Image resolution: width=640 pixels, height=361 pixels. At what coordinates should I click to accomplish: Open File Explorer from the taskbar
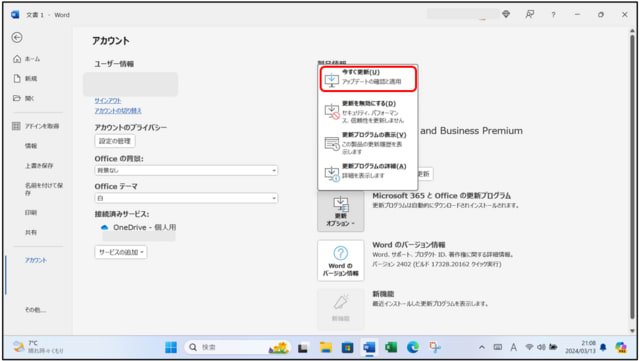point(326,347)
